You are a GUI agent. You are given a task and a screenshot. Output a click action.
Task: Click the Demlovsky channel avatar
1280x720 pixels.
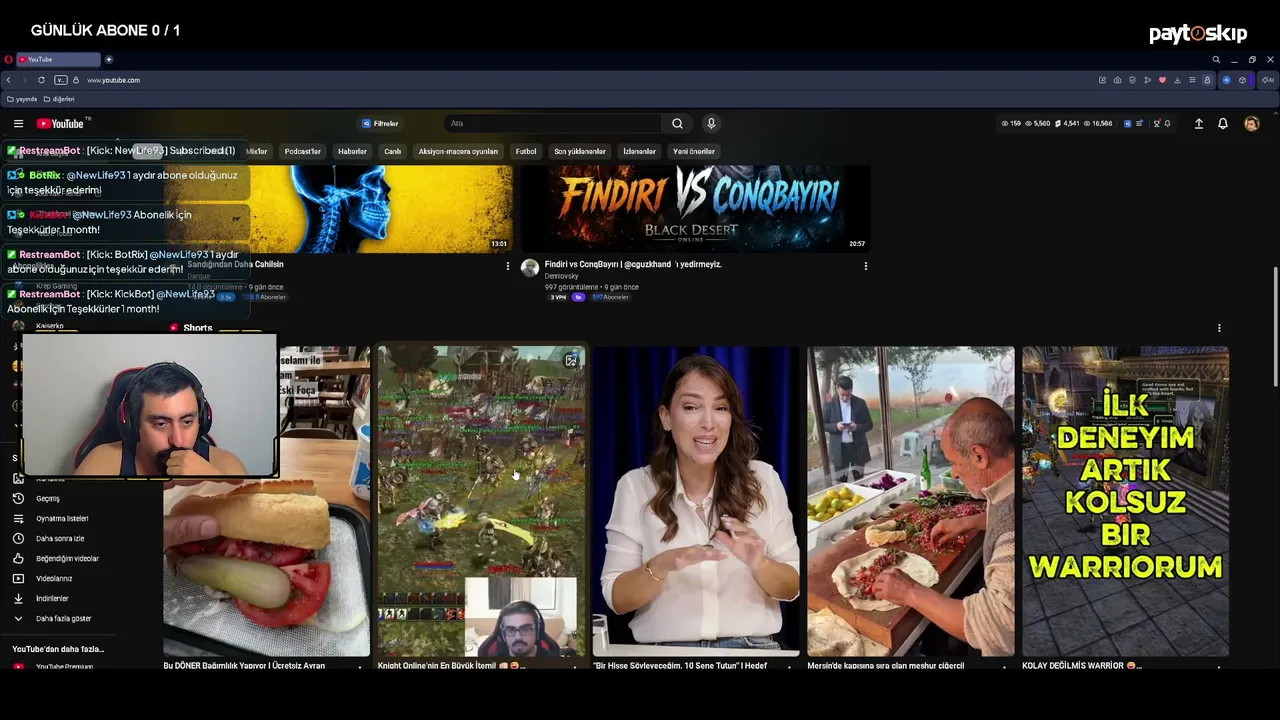coord(530,268)
